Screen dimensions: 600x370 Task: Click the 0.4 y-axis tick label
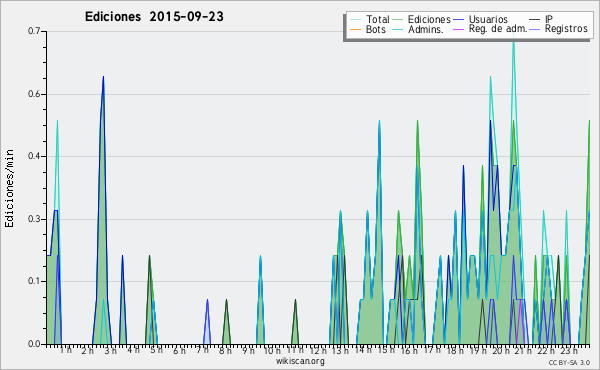[x=34, y=156]
